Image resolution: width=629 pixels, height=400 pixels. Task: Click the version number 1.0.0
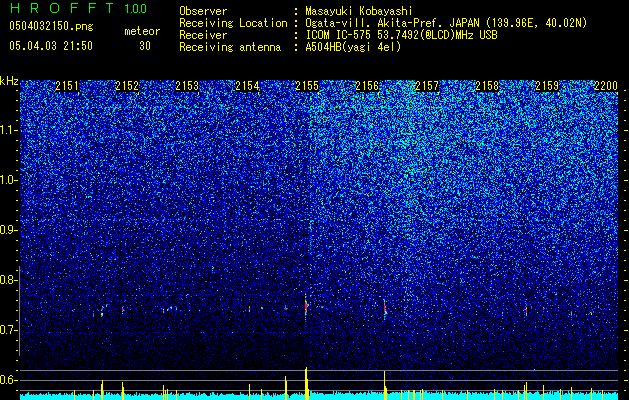(x=136, y=8)
